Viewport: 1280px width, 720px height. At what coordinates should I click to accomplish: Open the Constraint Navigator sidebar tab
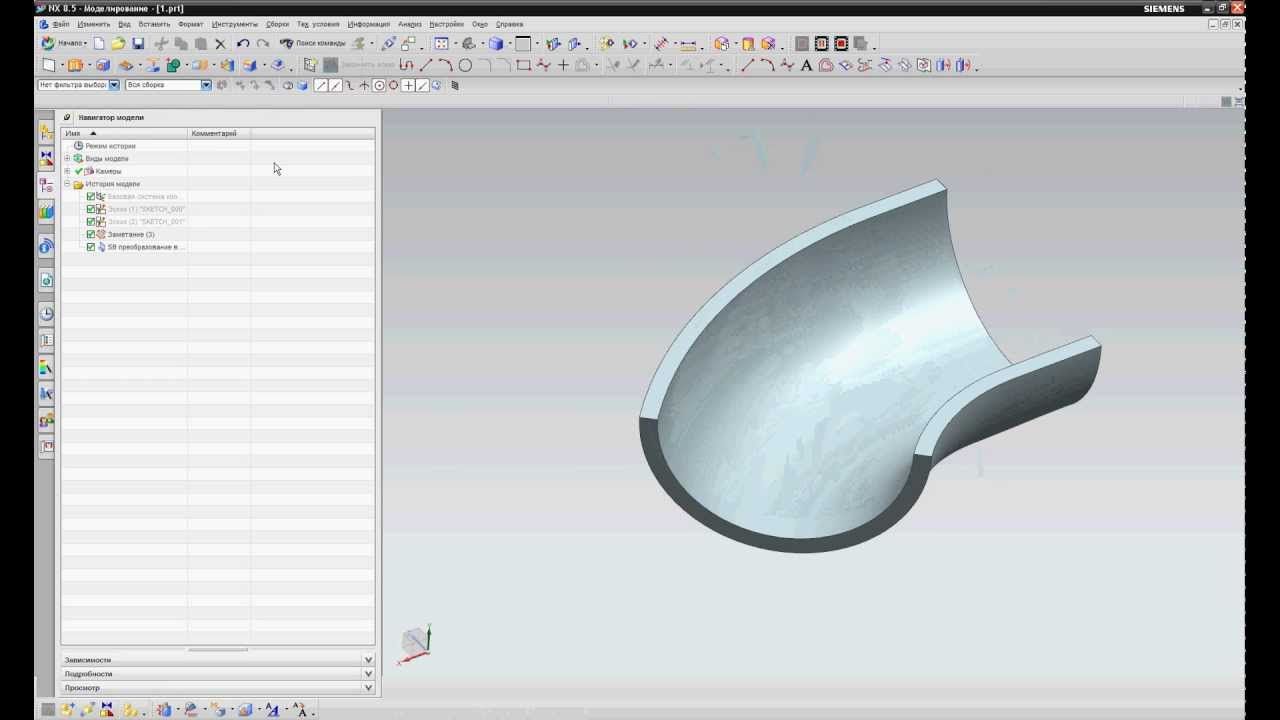46,159
